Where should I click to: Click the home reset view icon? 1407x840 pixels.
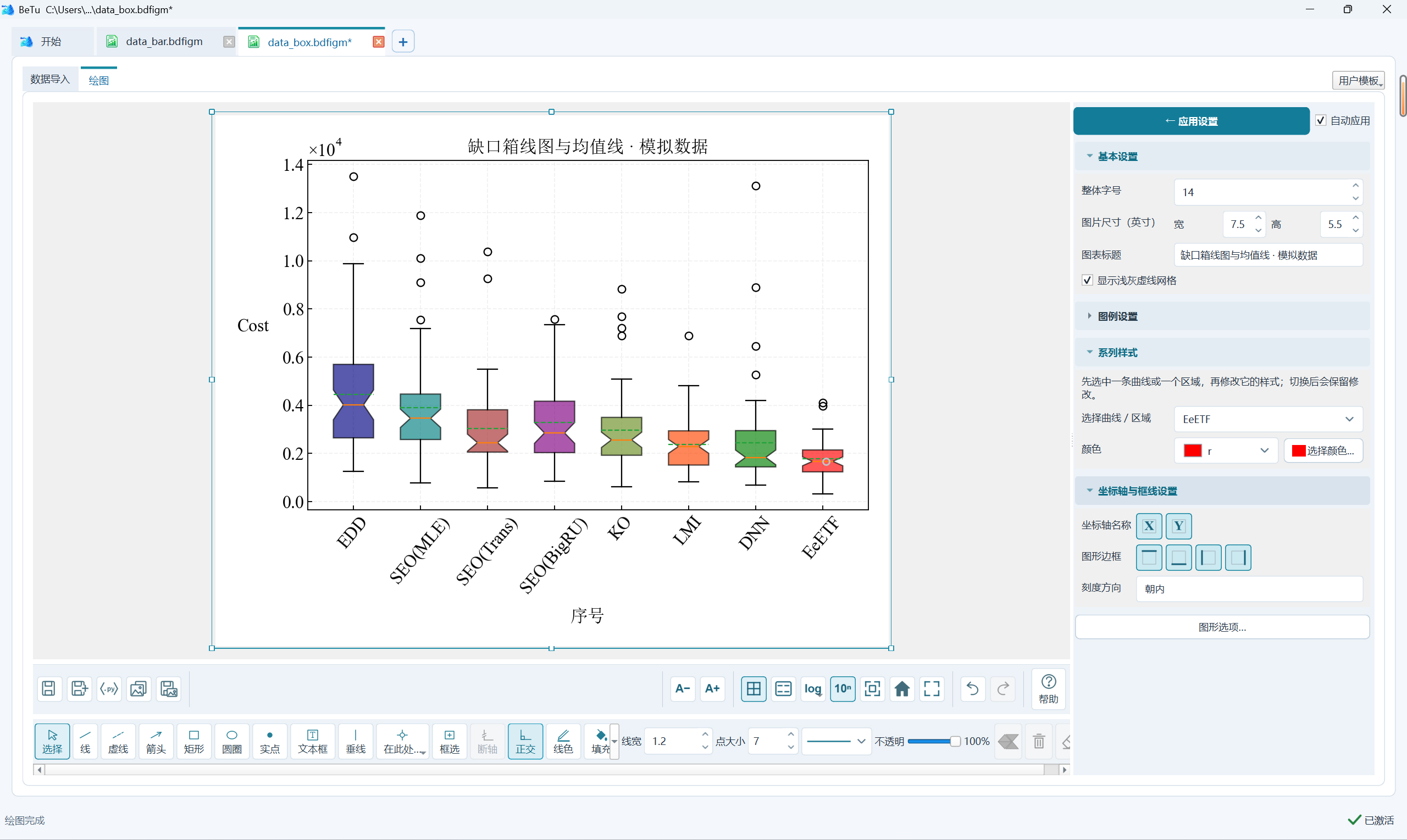coord(902,688)
